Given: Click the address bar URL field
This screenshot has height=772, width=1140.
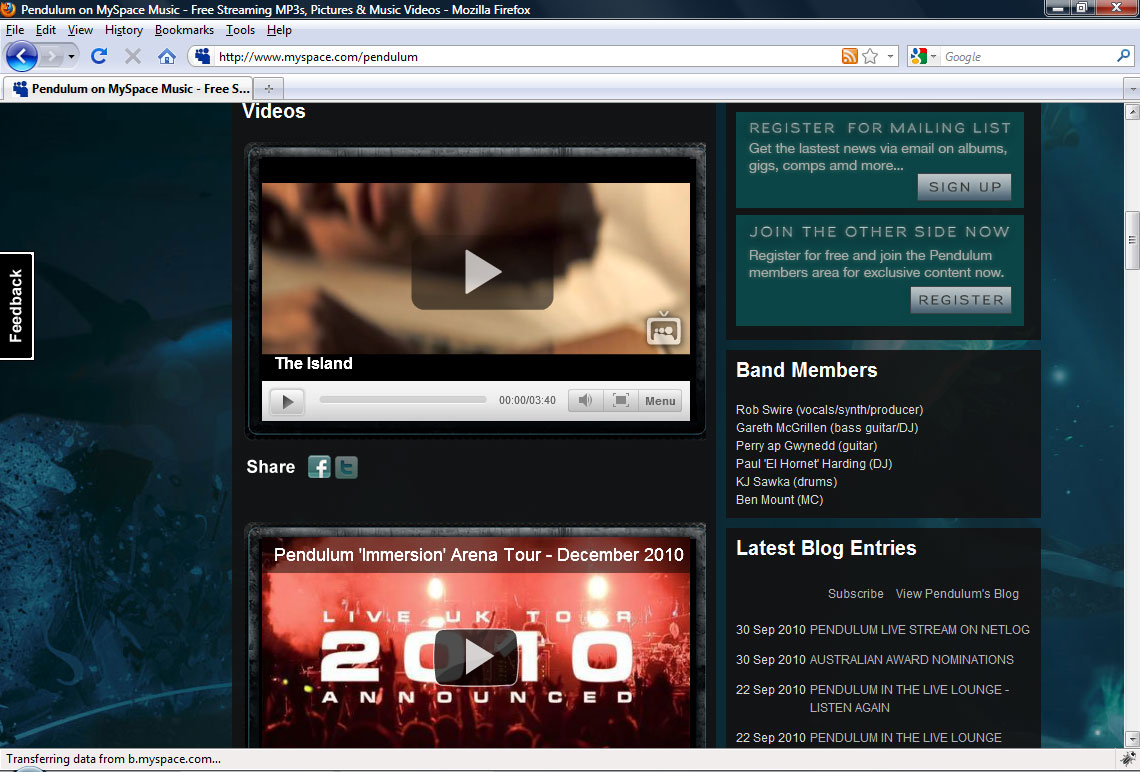Looking at the screenshot, I should point(527,56).
